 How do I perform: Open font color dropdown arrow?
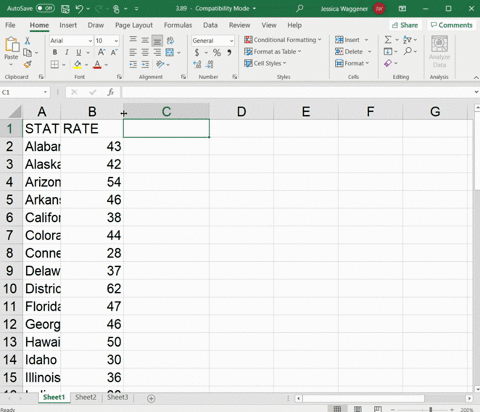(106, 65)
